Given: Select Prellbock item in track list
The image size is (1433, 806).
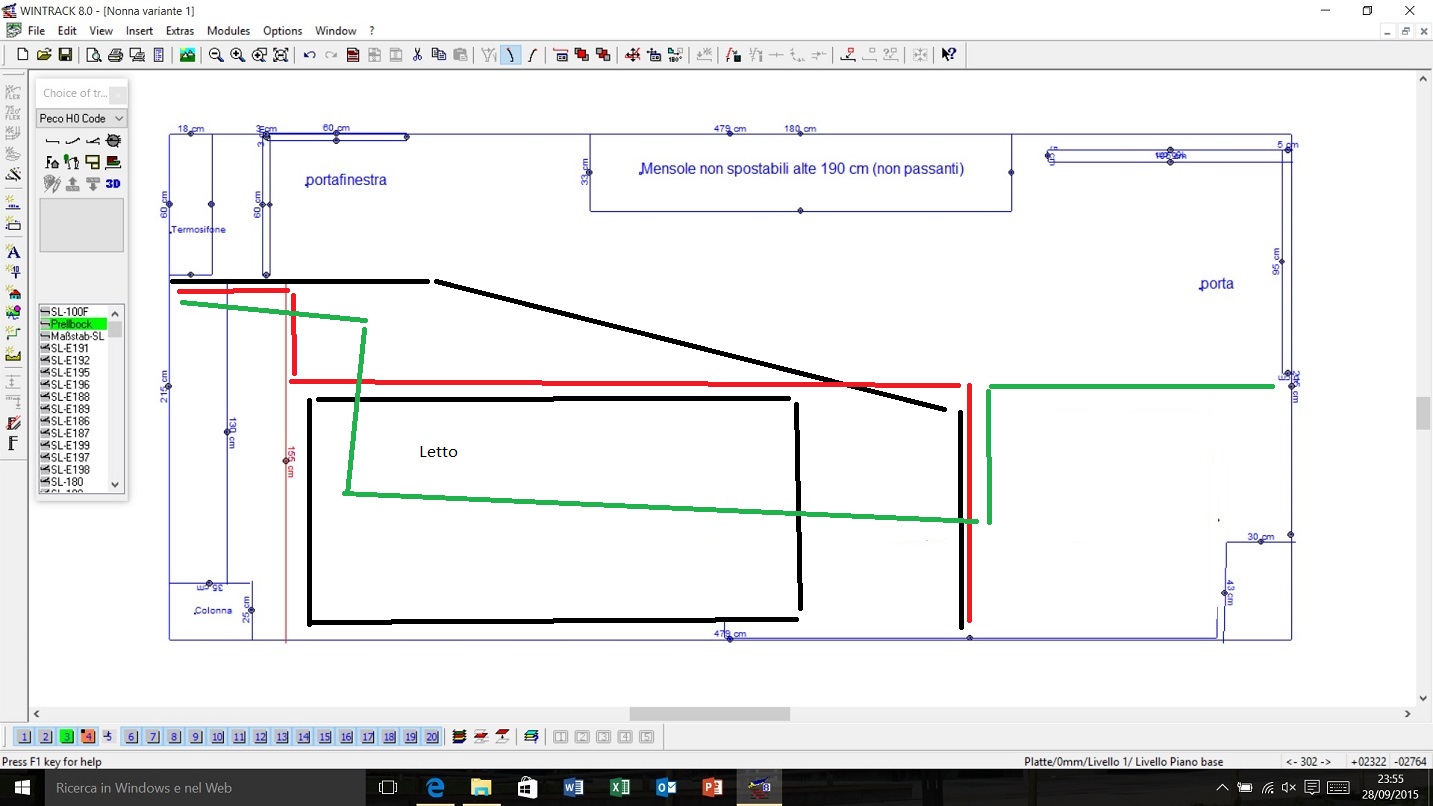Looking at the screenshot, I should 71,324.
